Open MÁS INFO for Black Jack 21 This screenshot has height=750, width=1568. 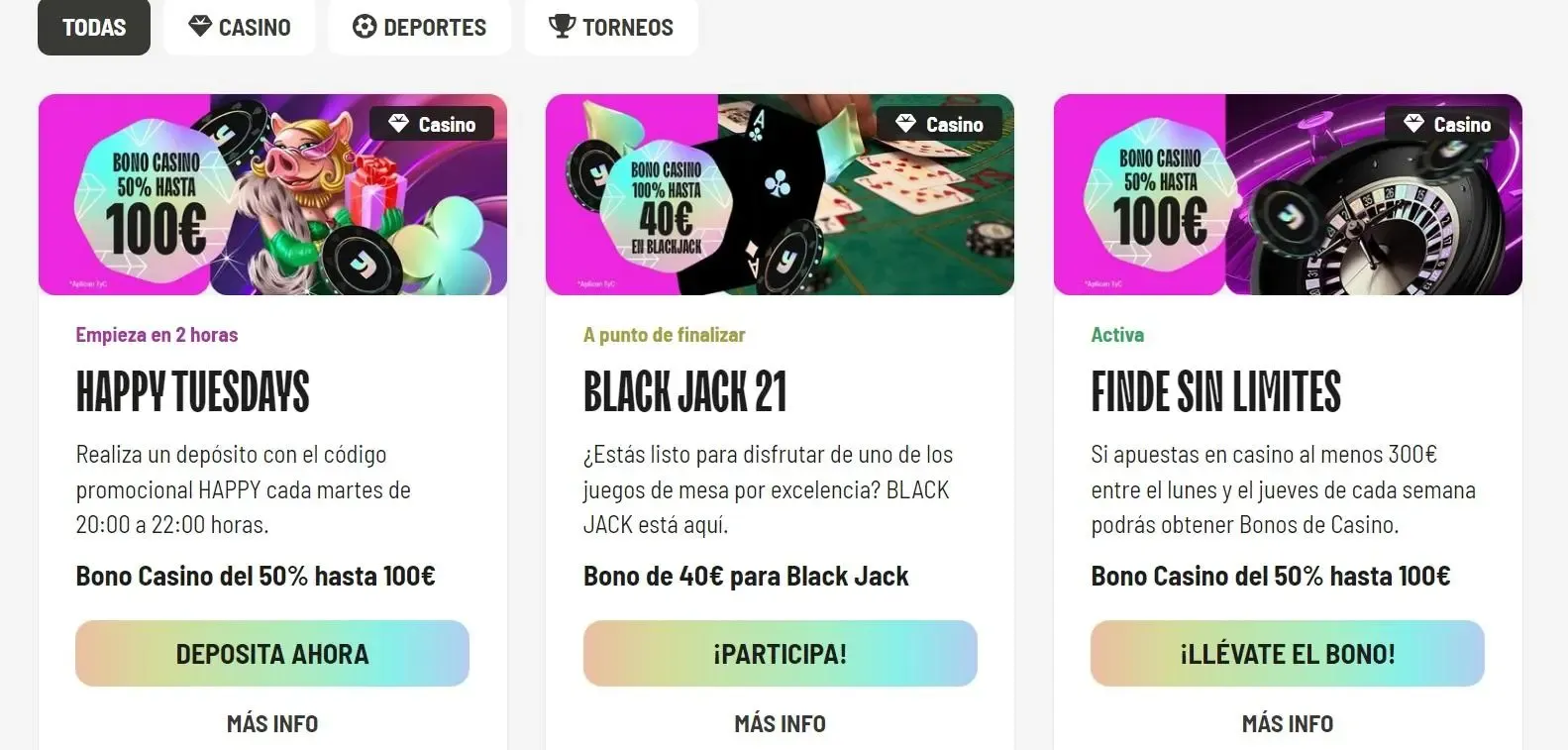pos(780,724)
